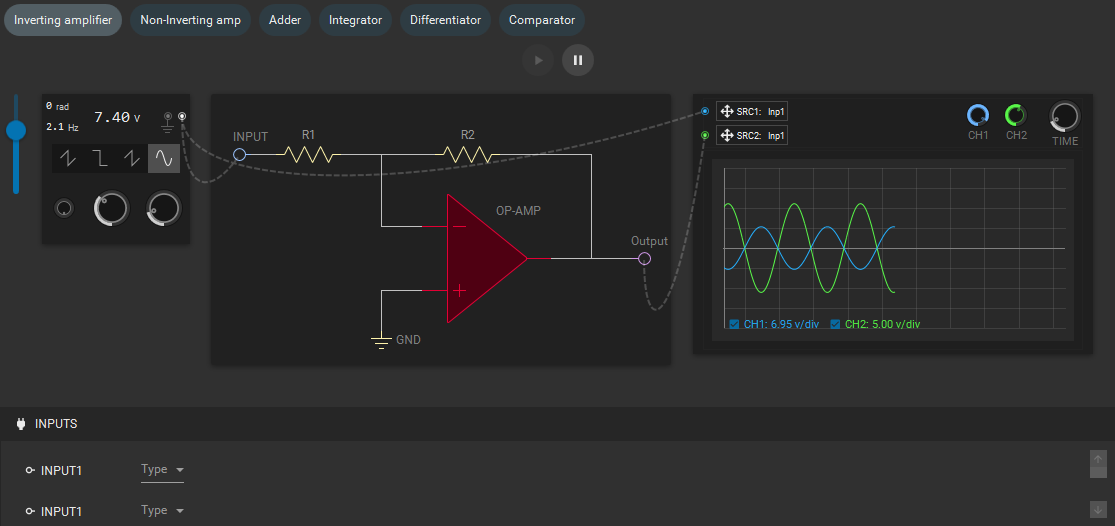Choose the waveform button between square and sine
The image size is (1115, 526).
point(132,159)
